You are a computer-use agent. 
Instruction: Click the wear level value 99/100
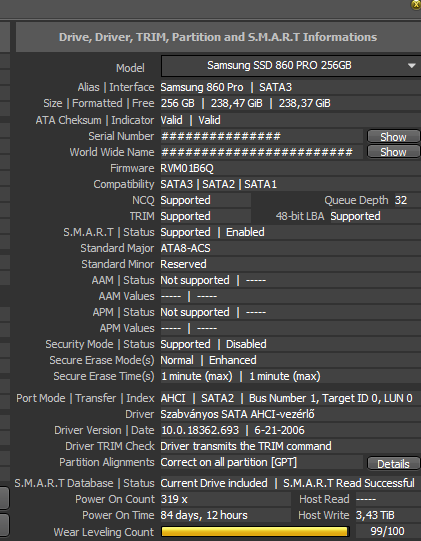(x=388, y=531)
